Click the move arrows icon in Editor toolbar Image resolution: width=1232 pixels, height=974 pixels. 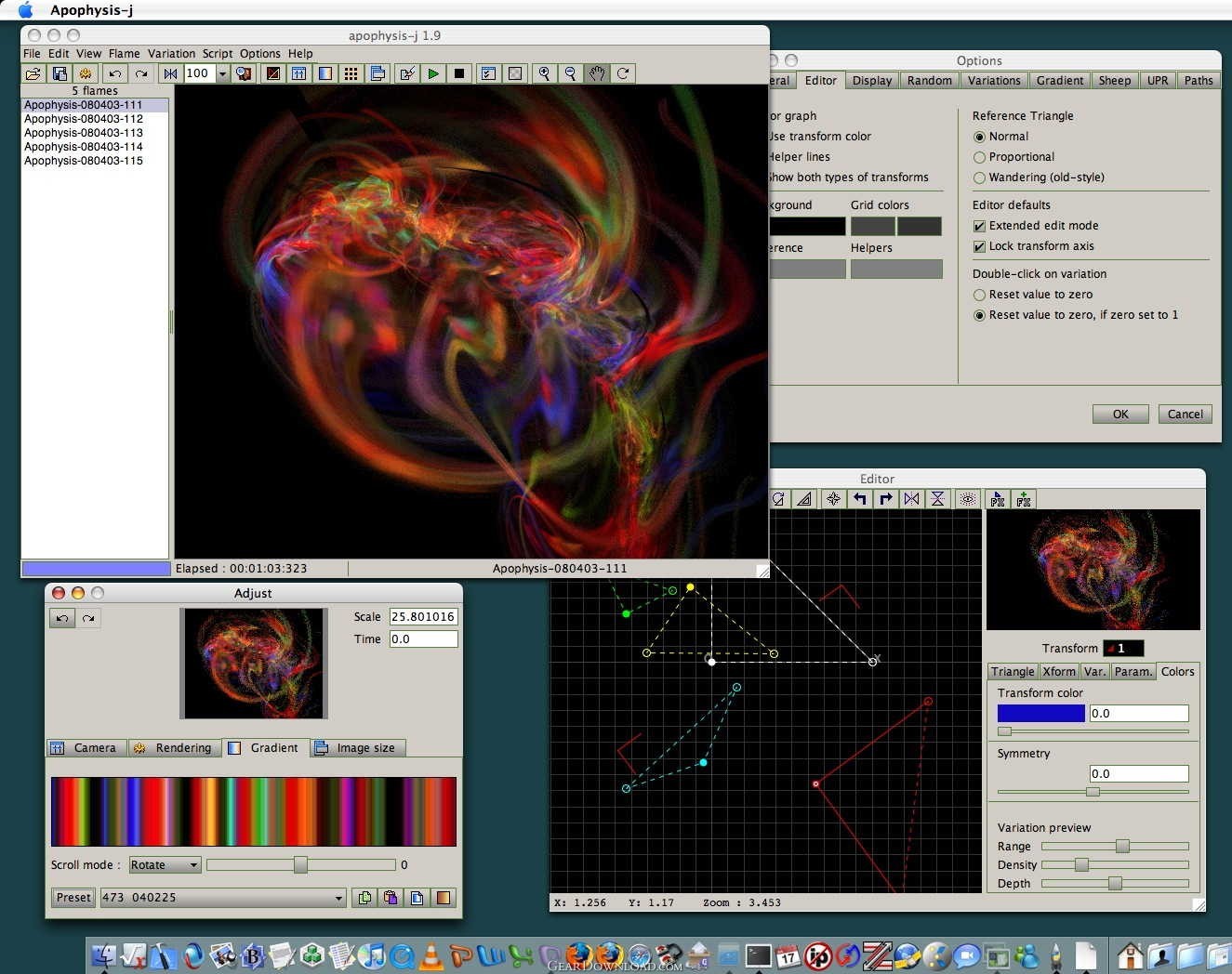pyautogui.click(x=833, y=499)
